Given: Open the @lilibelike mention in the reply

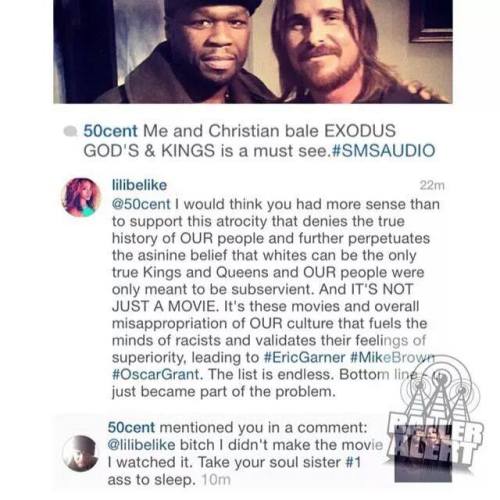Looking at the screenshot, I should 142,445.
